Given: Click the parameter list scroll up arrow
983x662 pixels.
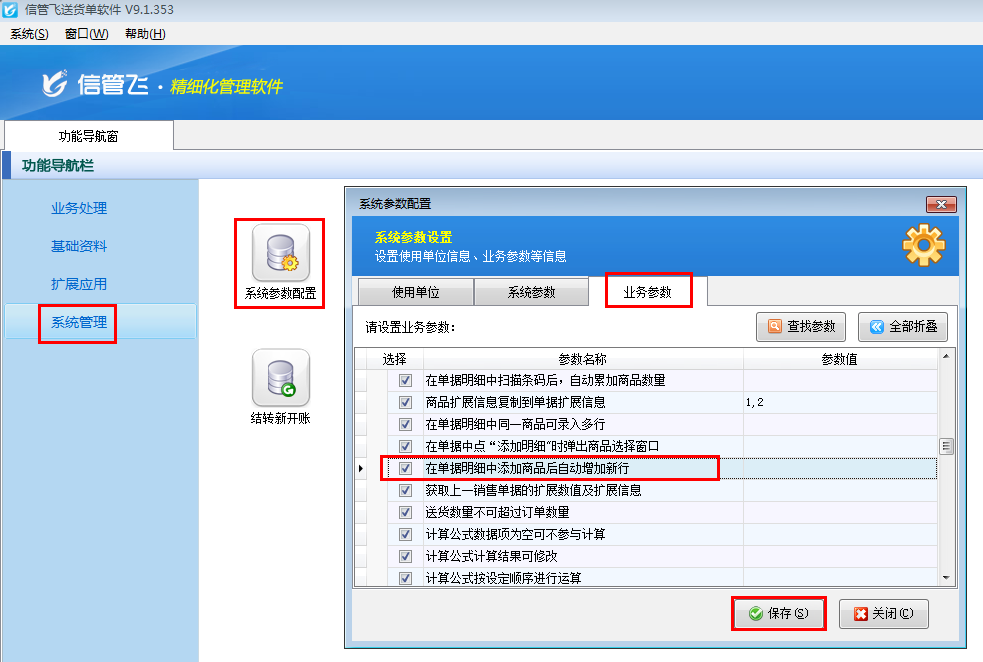Looking at the screenshot, I should click(x=946, y=356).
